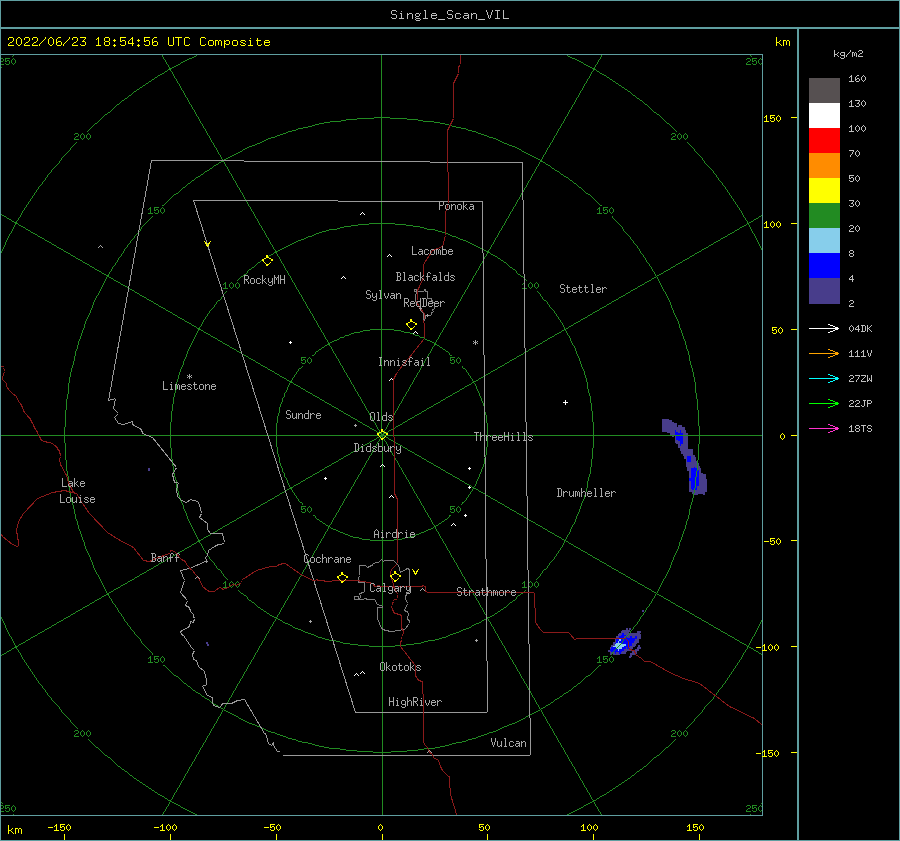Click the HighRiver label
Viewport: 900px width, 841px height.
tap(415, 702)
